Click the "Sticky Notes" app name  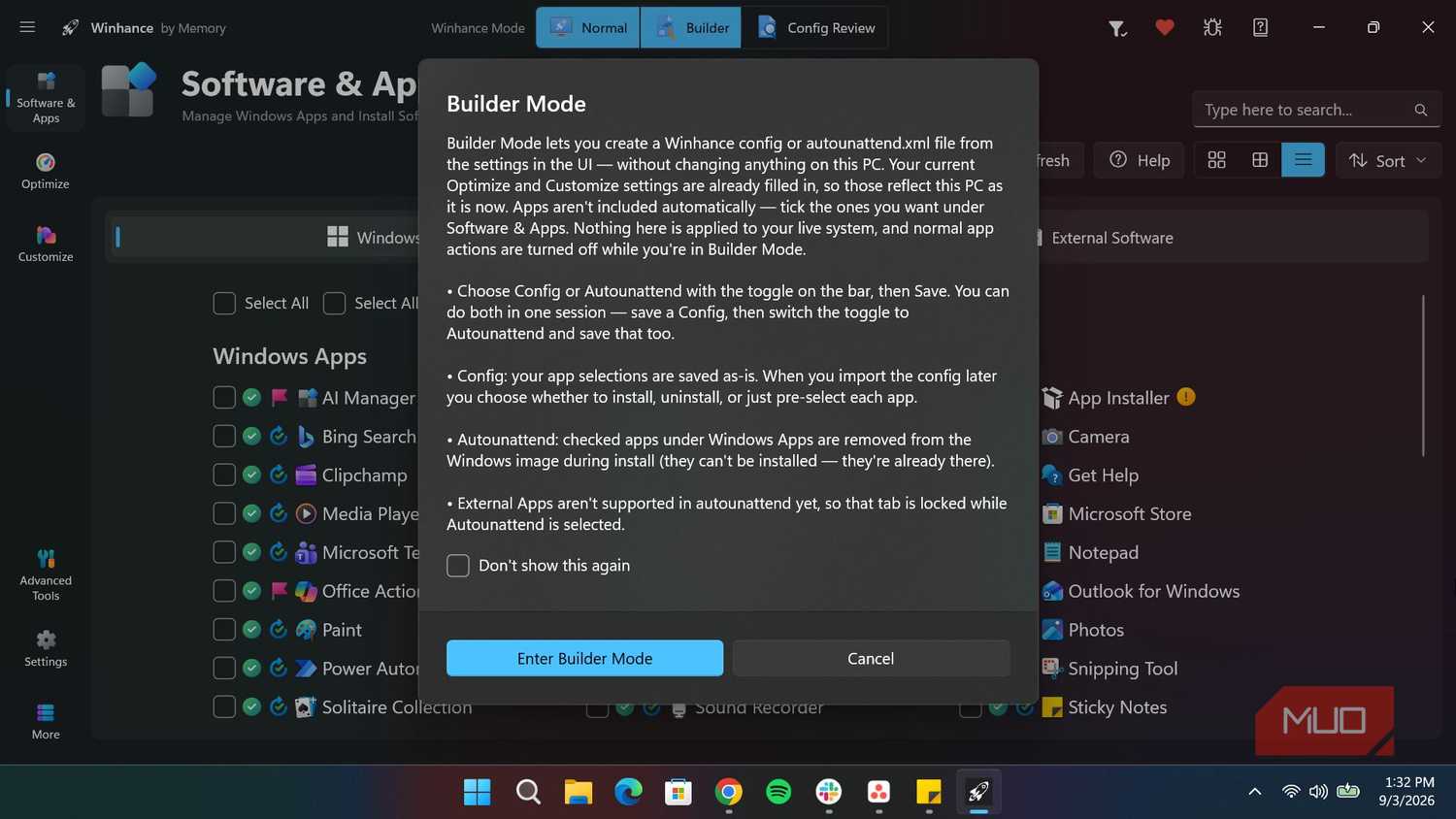1117,707
